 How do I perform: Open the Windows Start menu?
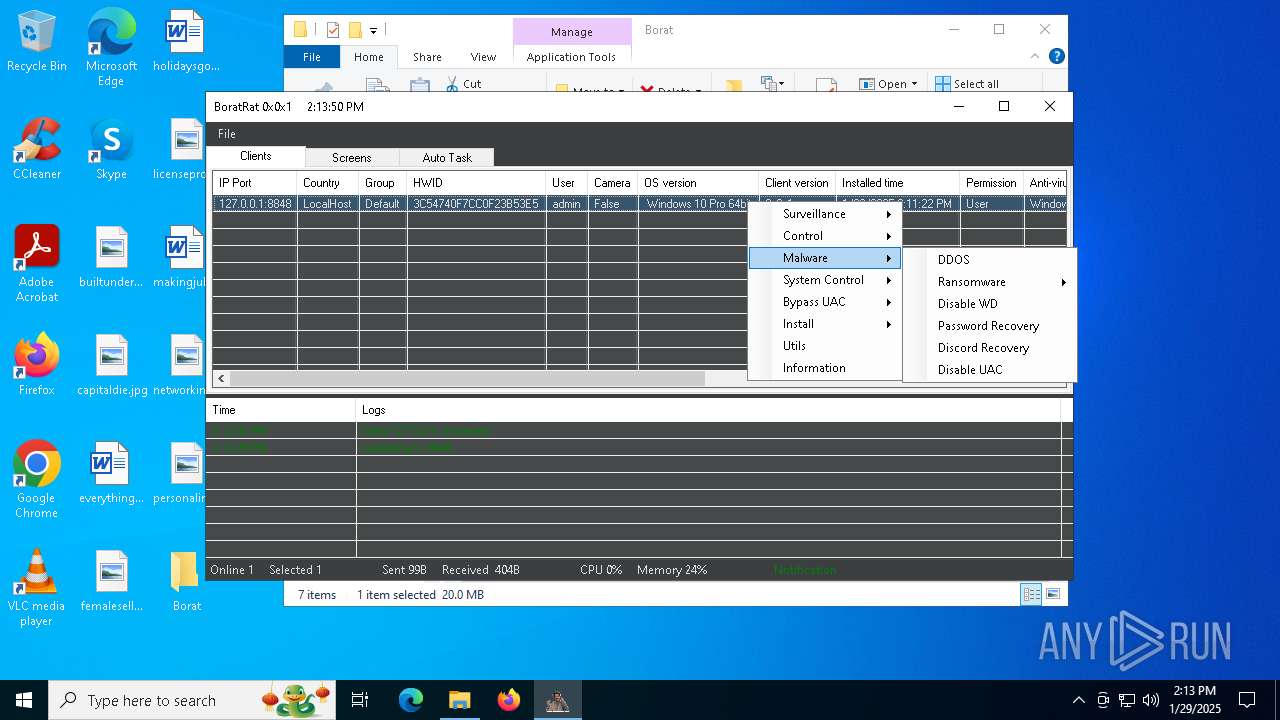pyautogui.click(x=24, y=700)
